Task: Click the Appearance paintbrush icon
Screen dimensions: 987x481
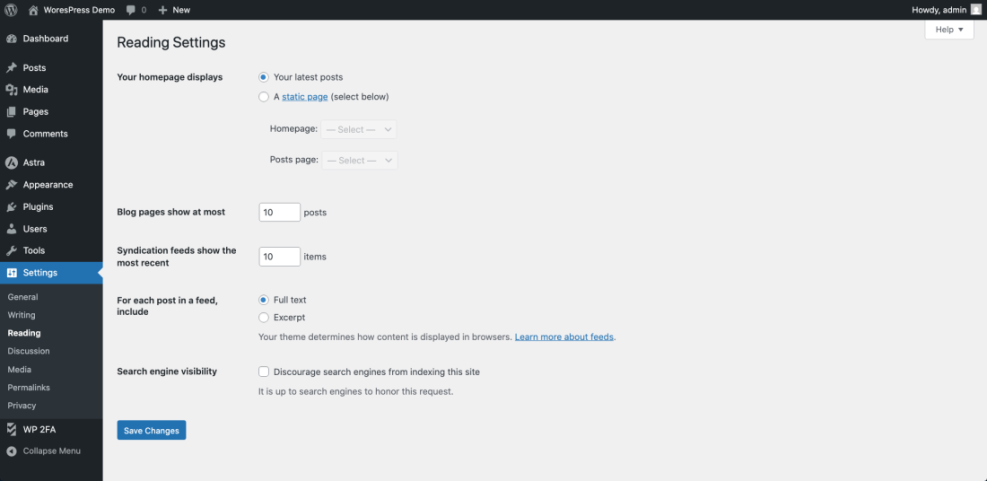Action: click(x=11, y=185)
